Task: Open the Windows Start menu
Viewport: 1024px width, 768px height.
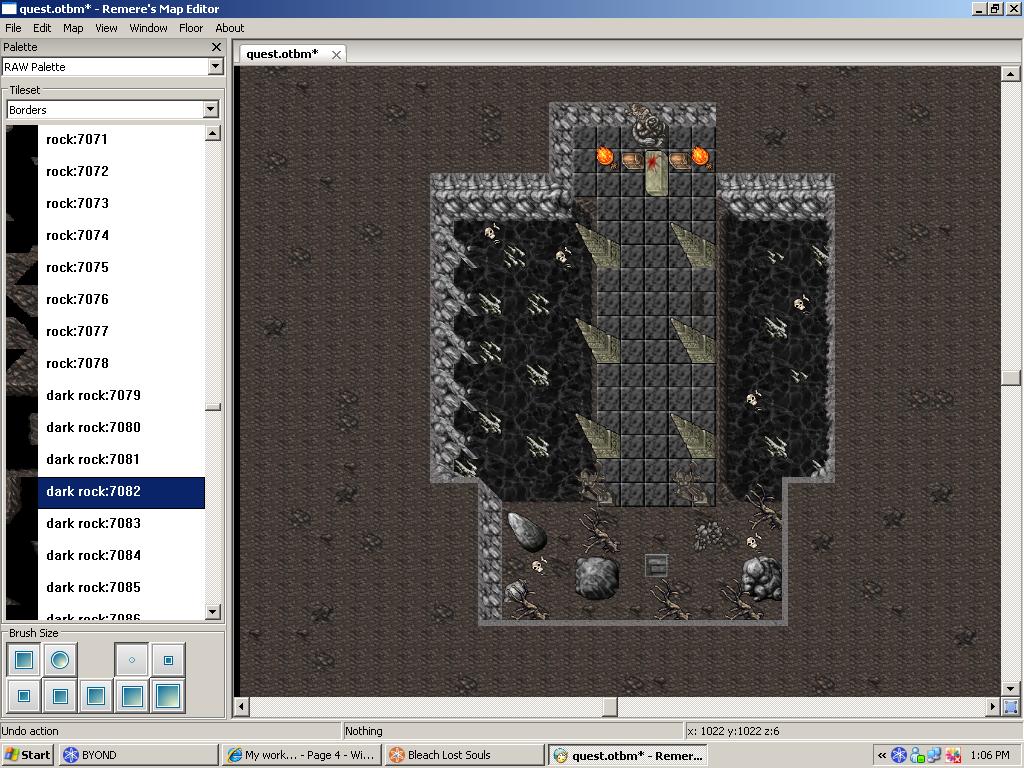Action: (x=27, y=755)
